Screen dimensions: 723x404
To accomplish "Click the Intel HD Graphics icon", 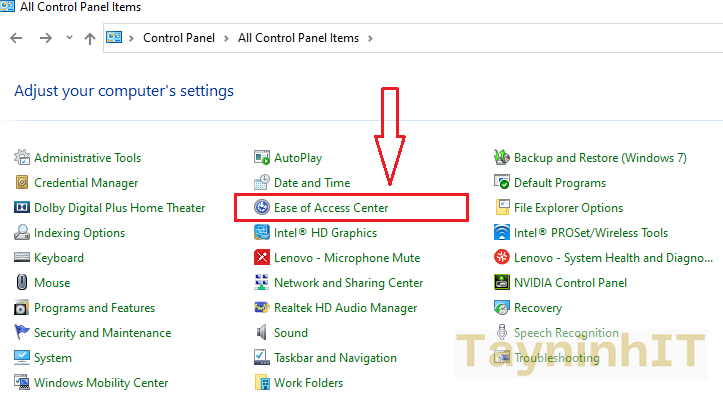I will 262,233.
